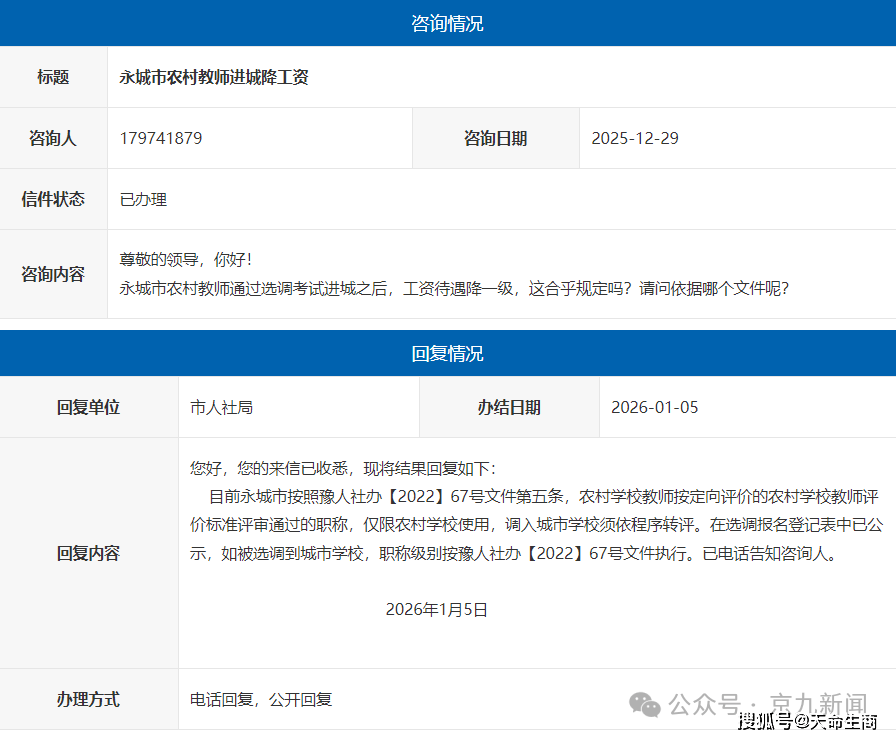Click the 办理方式 row label
The width and height of the screenshot is (896, 740).
click(88, 699)
